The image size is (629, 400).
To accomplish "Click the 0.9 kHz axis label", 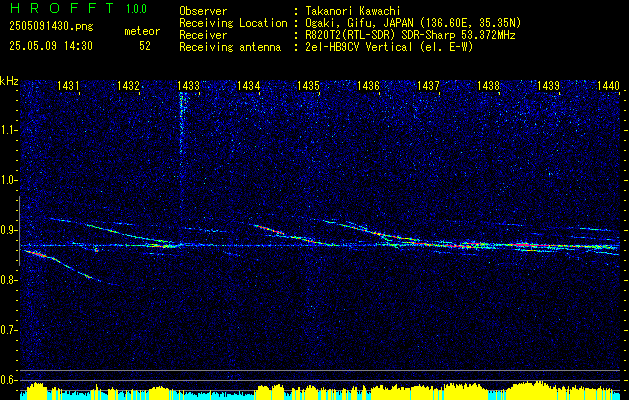I will (x=7, y=230).
